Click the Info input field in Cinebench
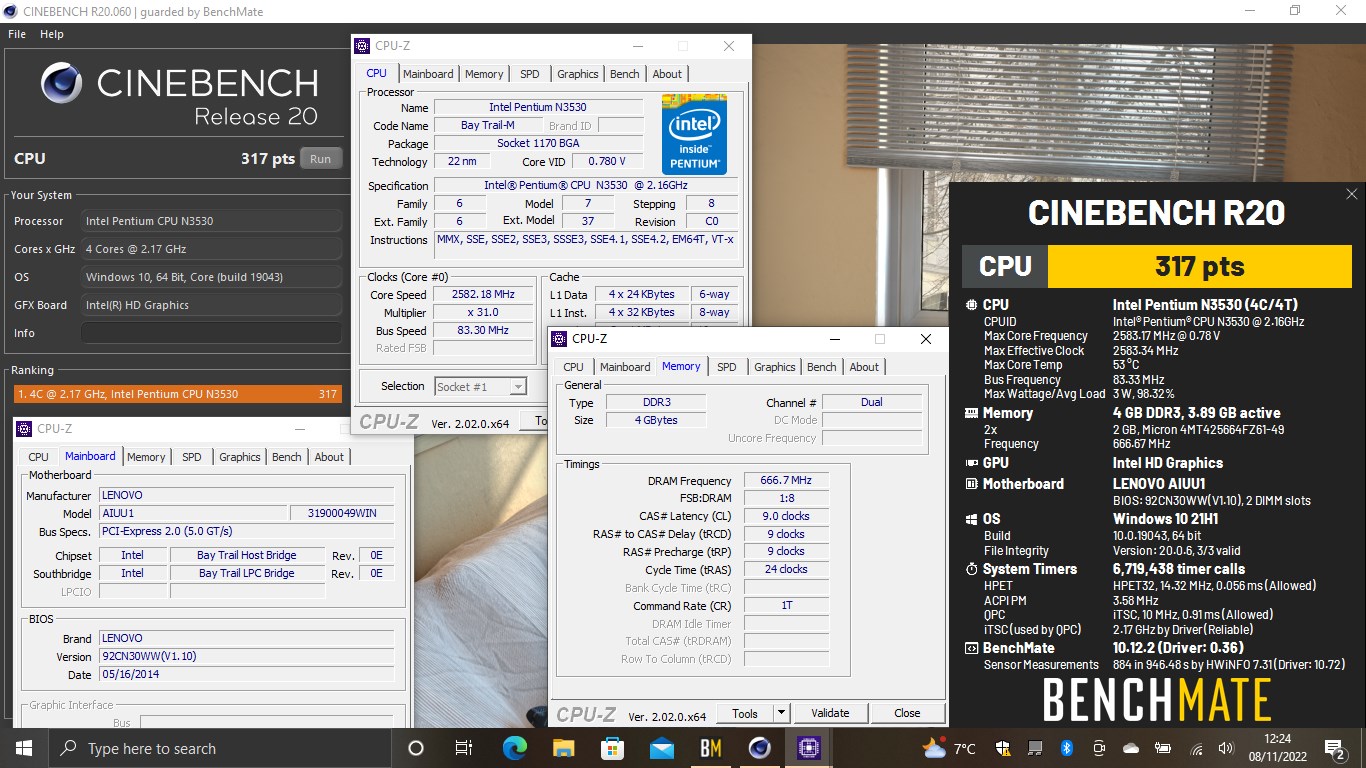Screen dimensions: 1366x768 point(211,333)
